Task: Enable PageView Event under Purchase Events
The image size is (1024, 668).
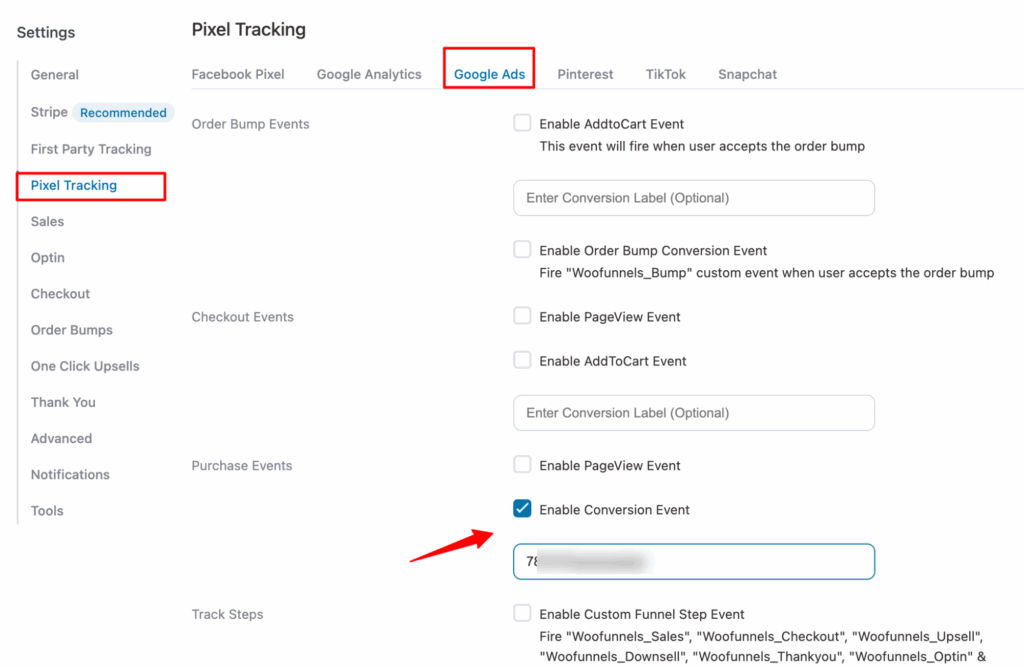Action: 521,464
